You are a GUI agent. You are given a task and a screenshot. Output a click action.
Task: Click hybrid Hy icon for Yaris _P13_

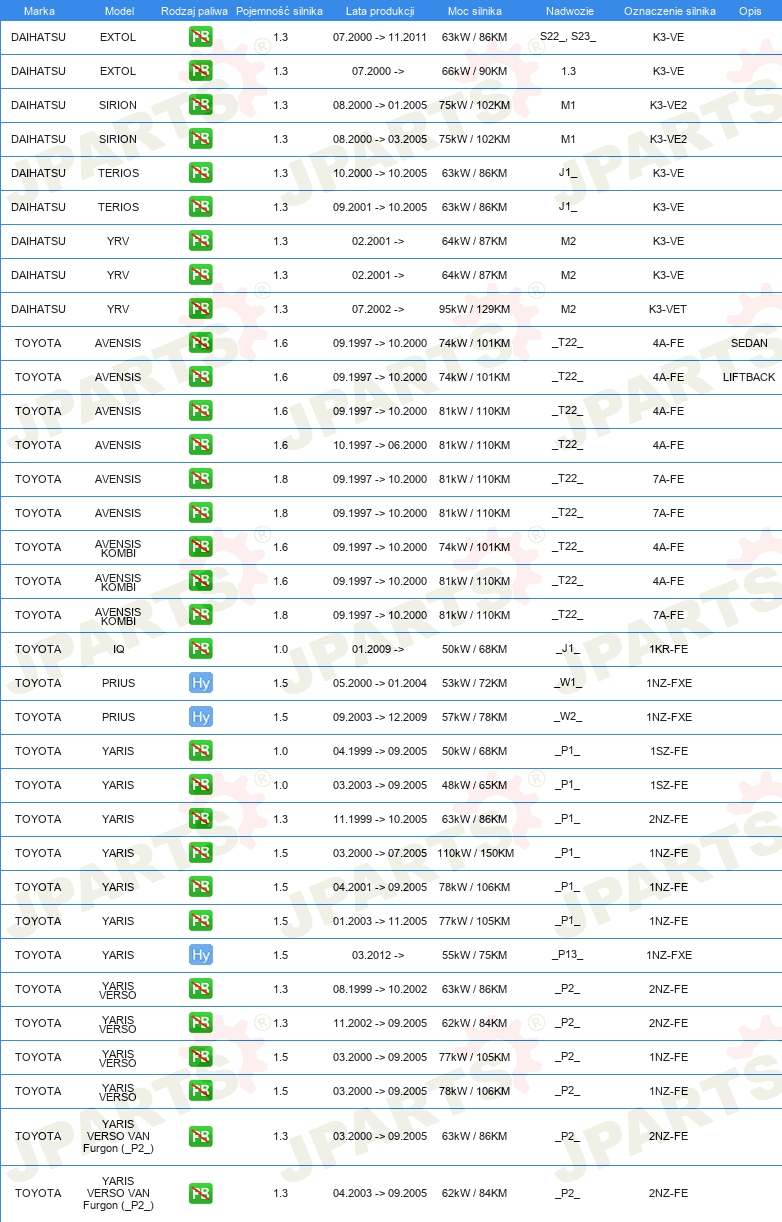(x=200, y=955)
